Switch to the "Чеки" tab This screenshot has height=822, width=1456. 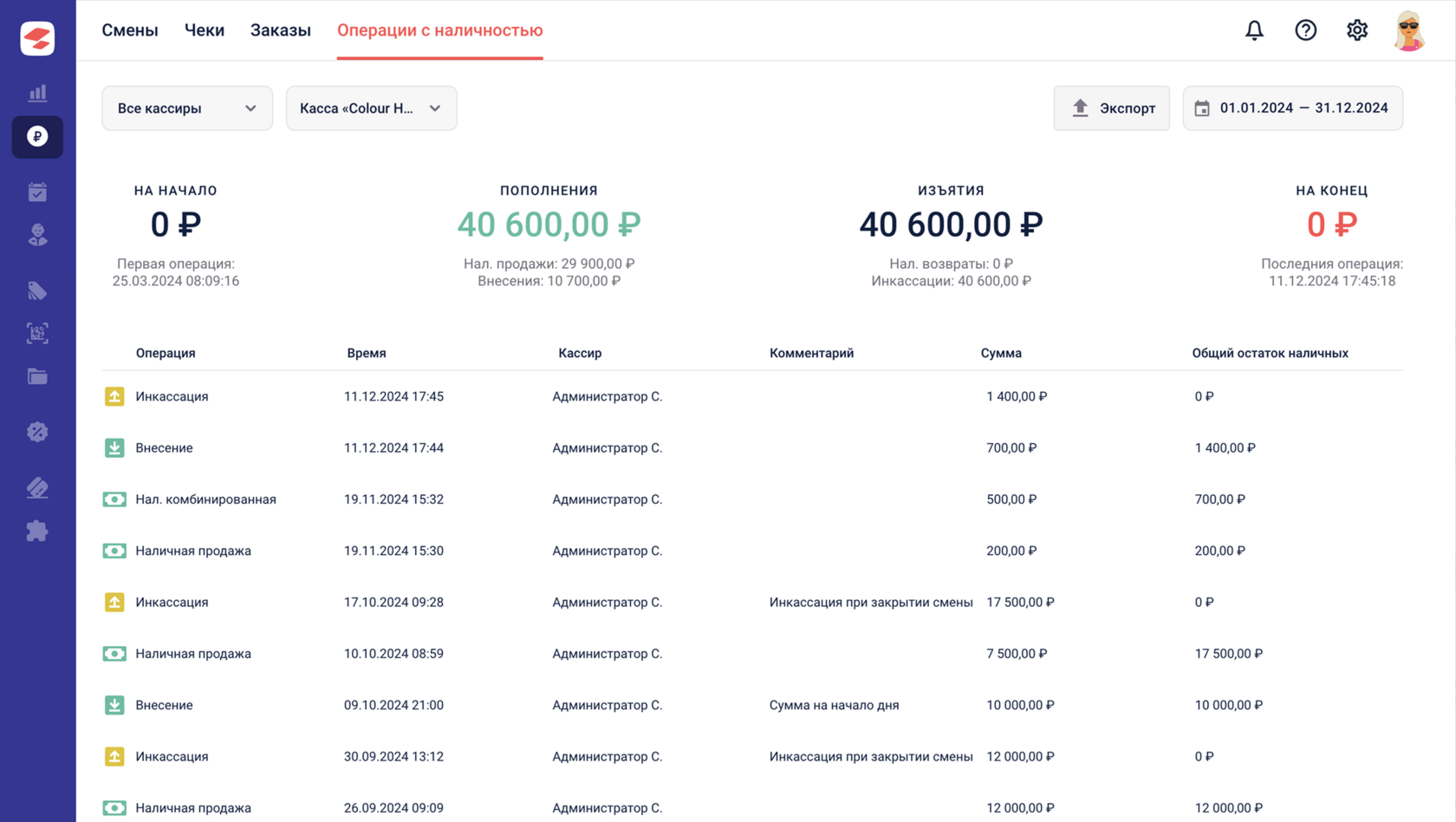coord(205,30)
